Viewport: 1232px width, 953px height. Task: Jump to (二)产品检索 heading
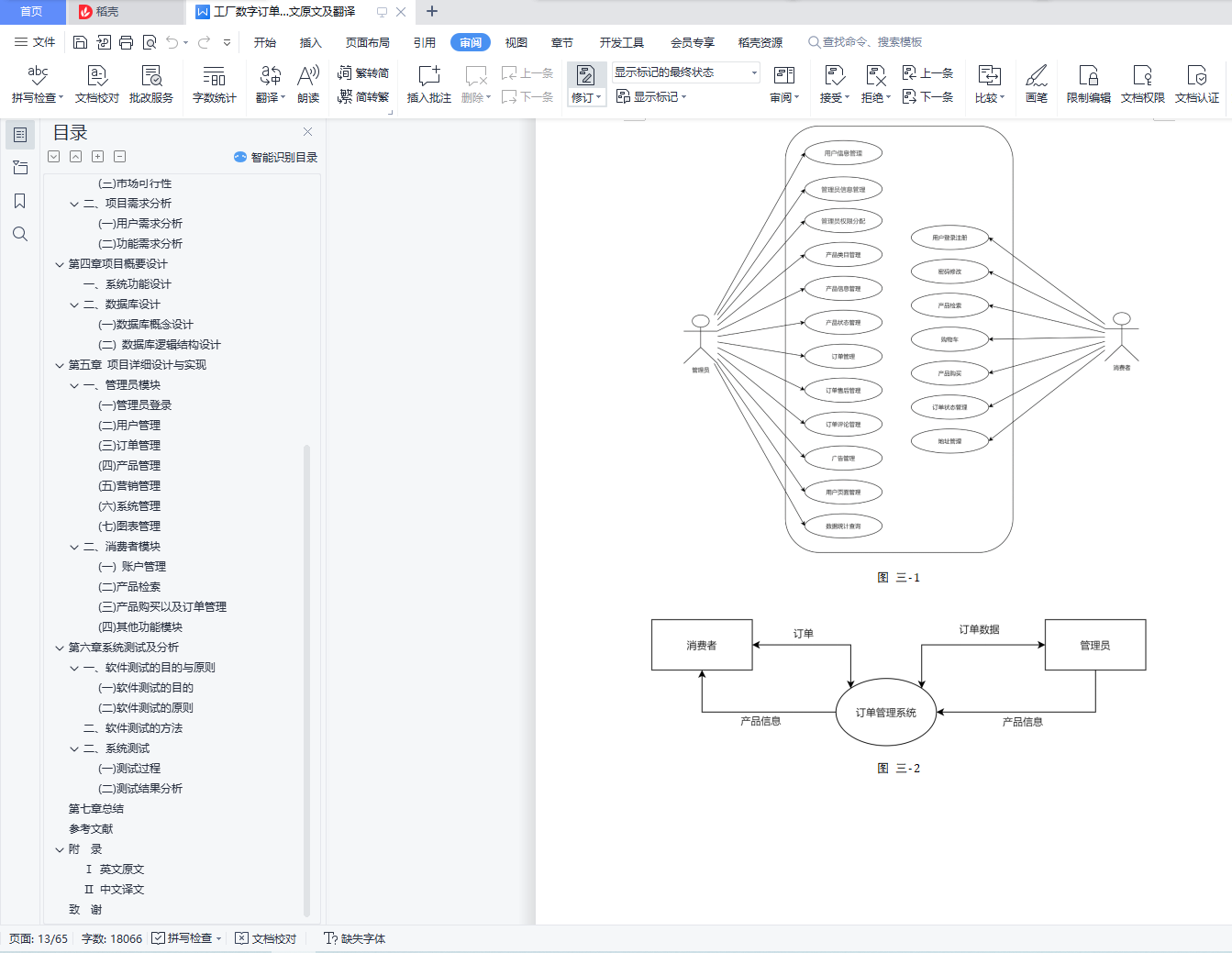(129, 587)
